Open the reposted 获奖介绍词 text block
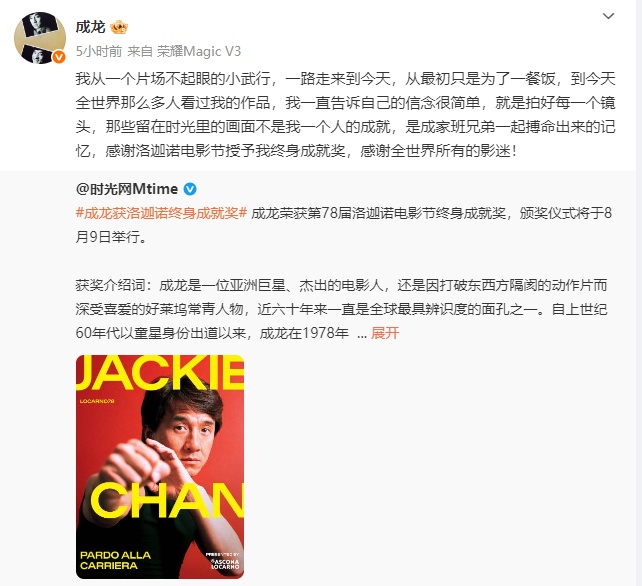642x586 pixels. pos(341,309)
